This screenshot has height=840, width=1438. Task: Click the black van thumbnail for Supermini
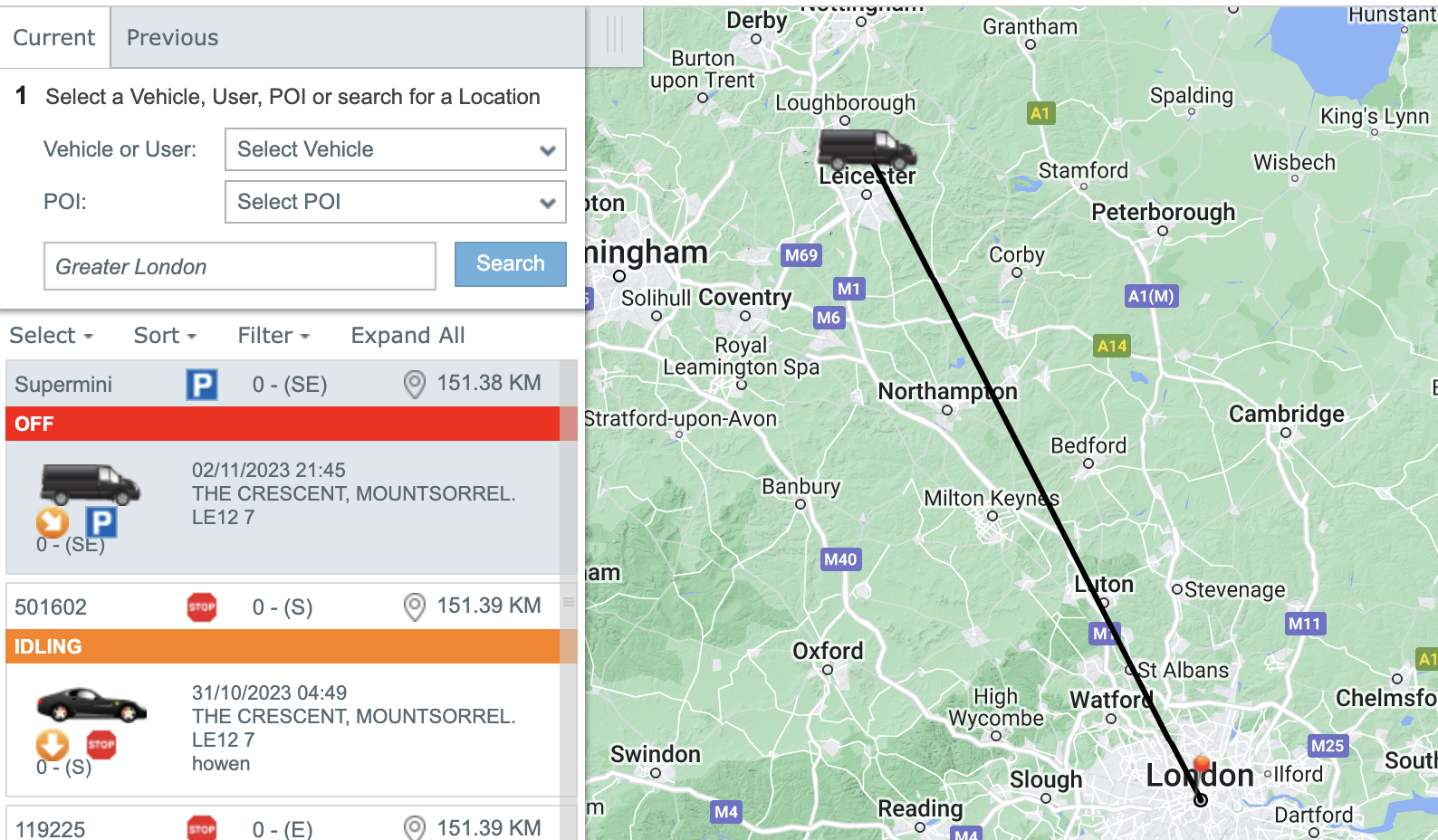coord(90,484)
